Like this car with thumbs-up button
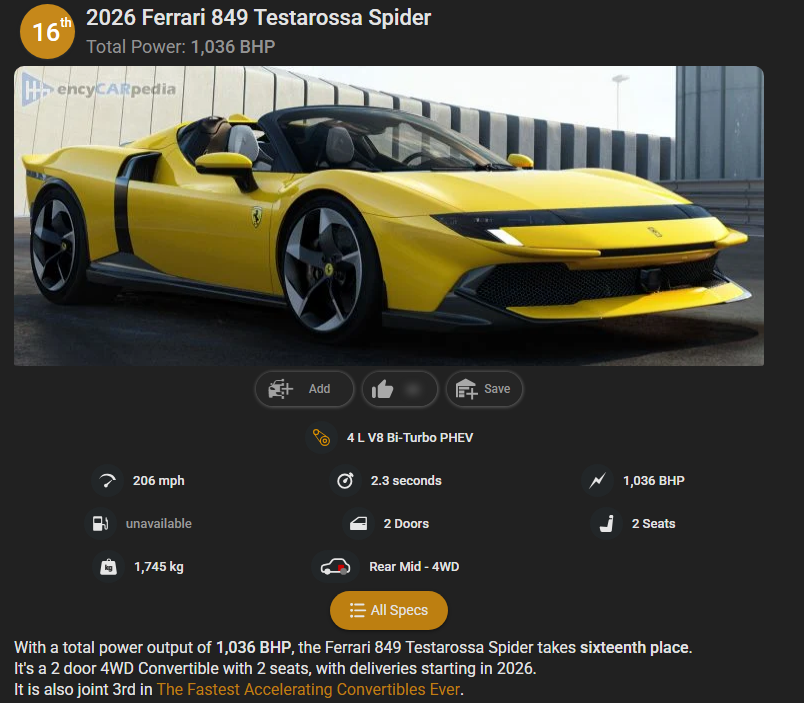Viewport: 804px width, 703px height. (x=399, y=389)
